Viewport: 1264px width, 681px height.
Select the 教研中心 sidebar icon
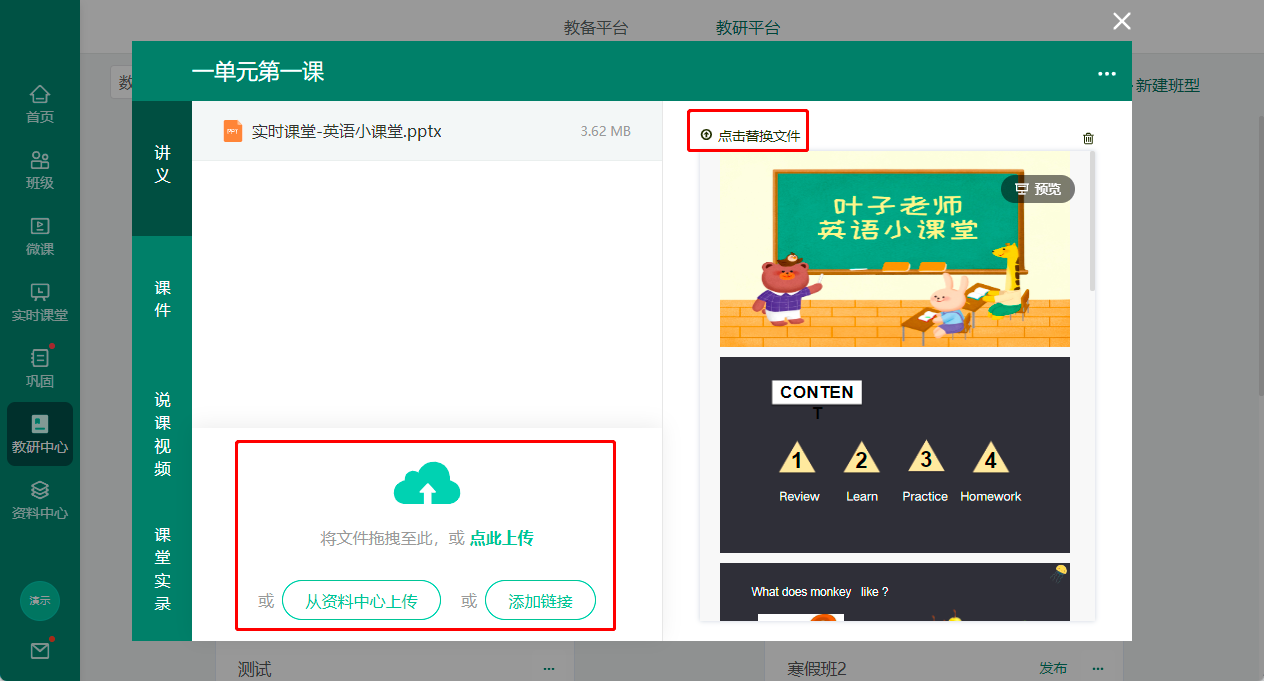click(40, 434)
